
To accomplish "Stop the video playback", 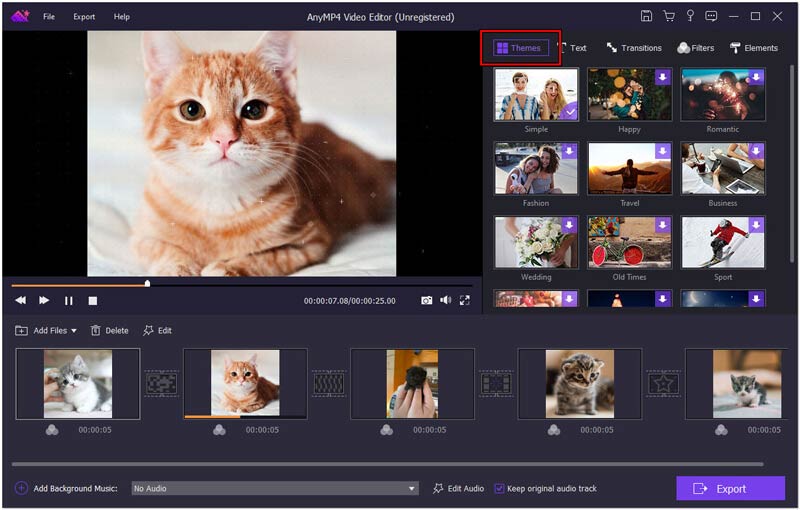I will pos(93,300).
